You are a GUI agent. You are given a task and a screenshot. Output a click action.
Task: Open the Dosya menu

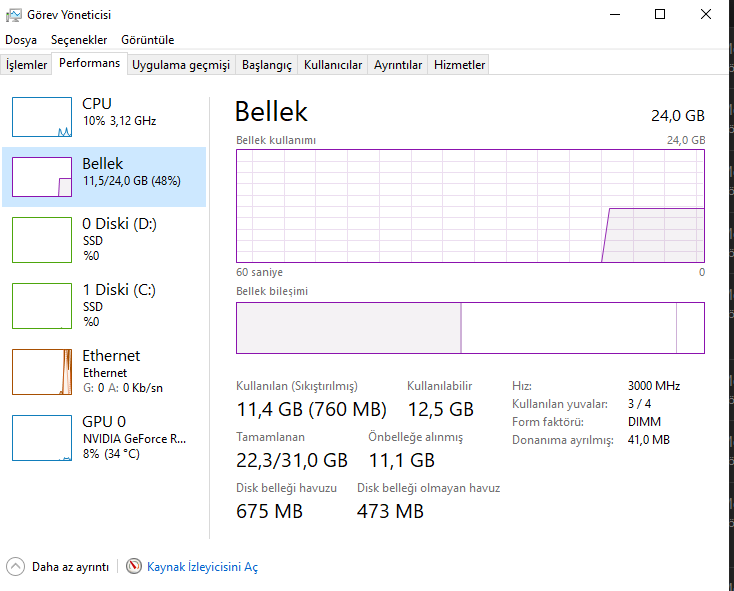[21, 40]
